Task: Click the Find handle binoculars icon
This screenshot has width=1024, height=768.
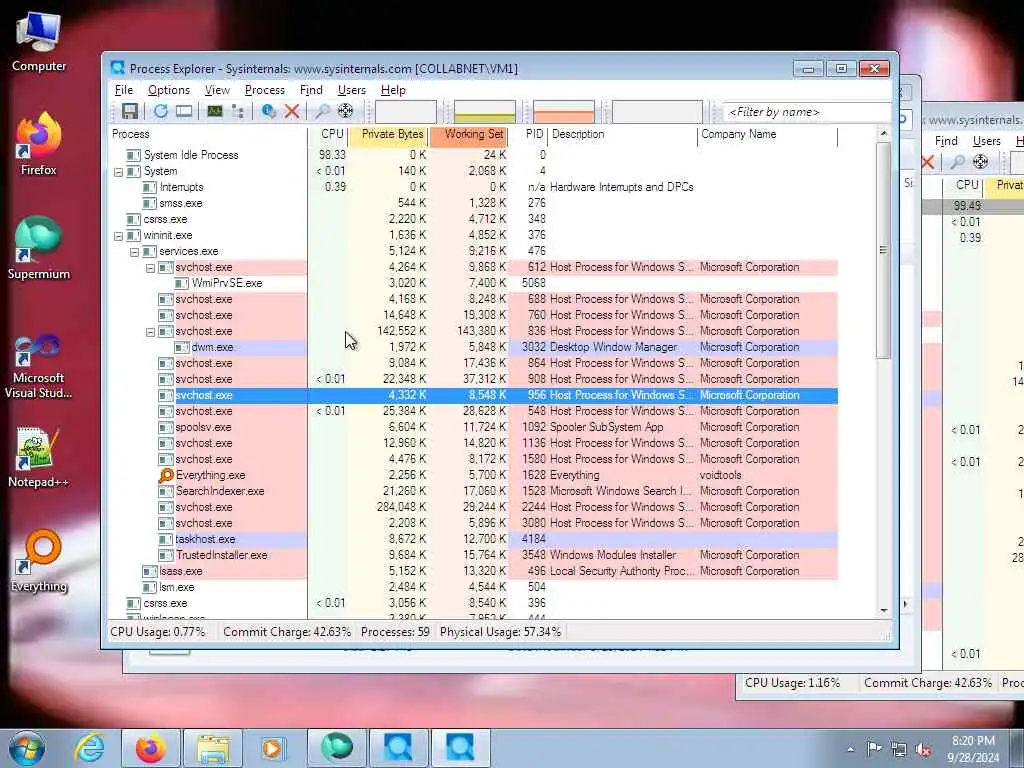Action: tap(322, 112)
